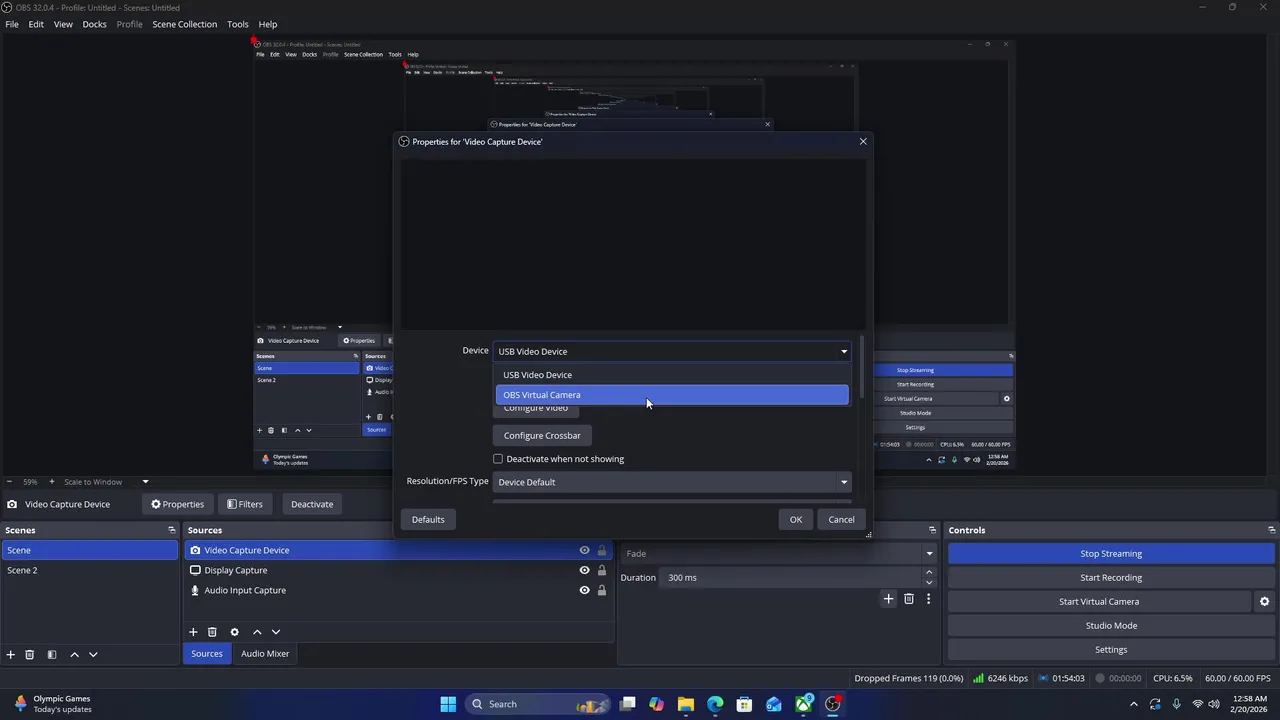Choose USB Video Device option
This screenshot has width=1280, height=720.
[672, 375]
